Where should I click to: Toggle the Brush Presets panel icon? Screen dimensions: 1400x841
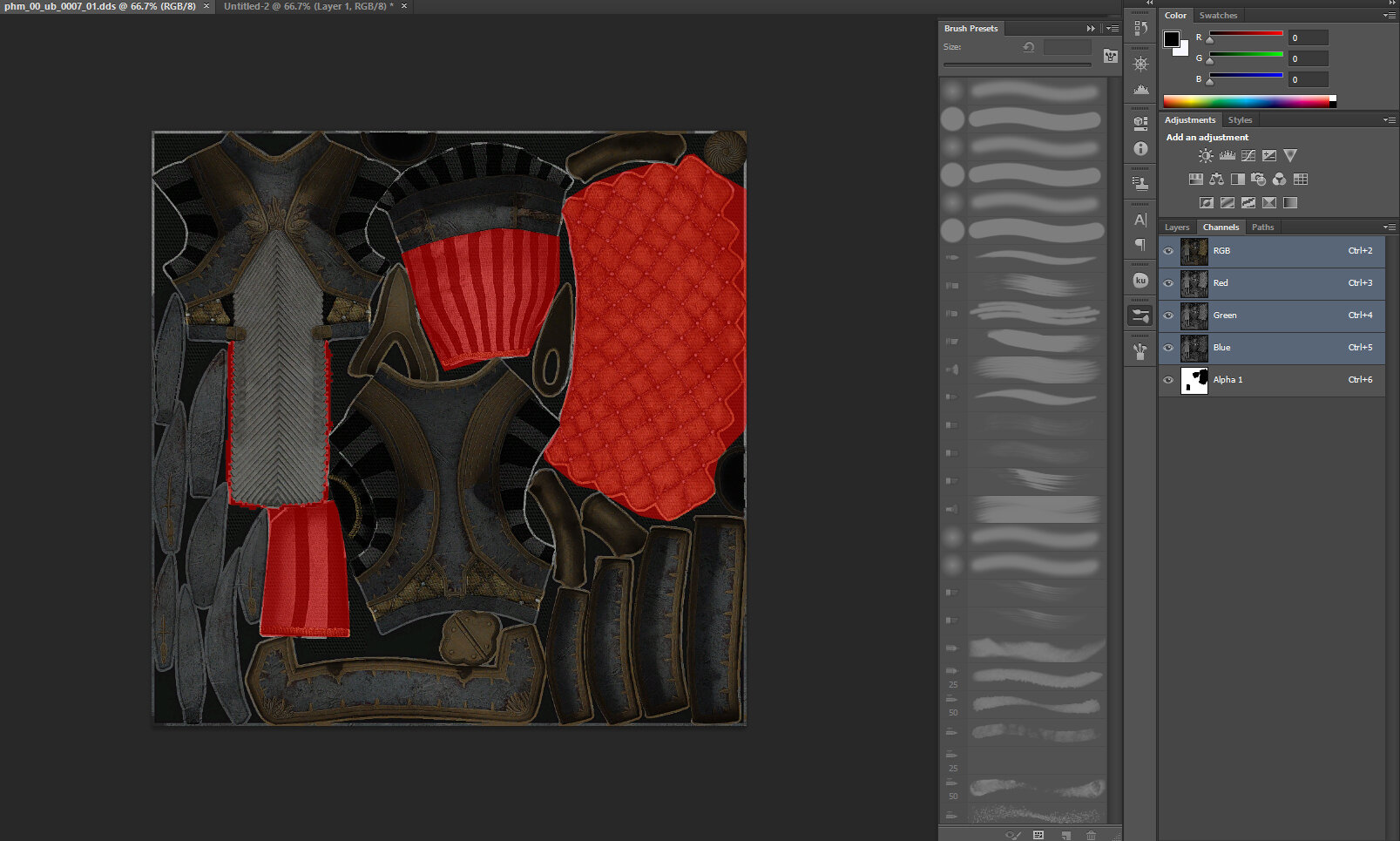pyautogui.click(x=1140, y=315)
